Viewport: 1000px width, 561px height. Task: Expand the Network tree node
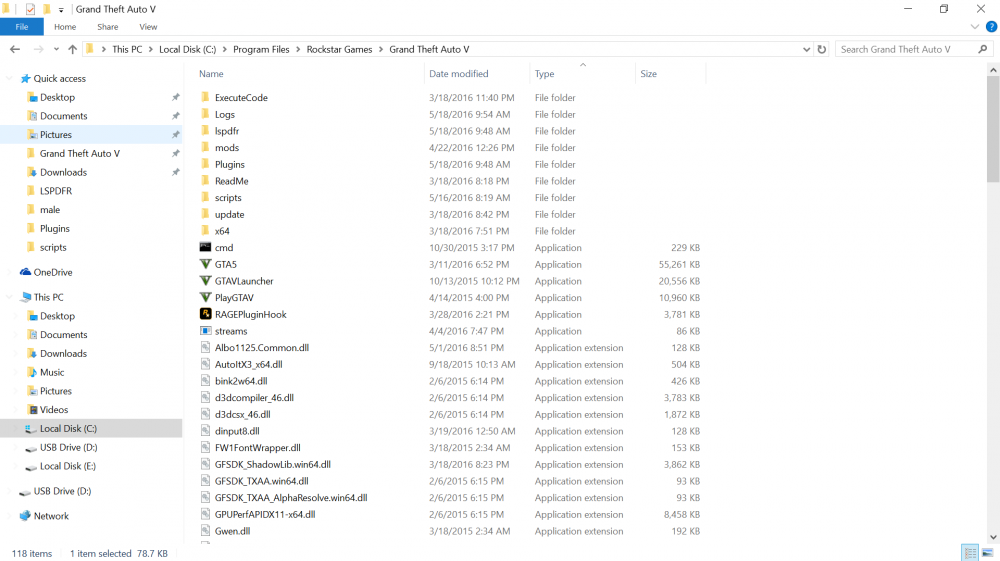[9, 516]
